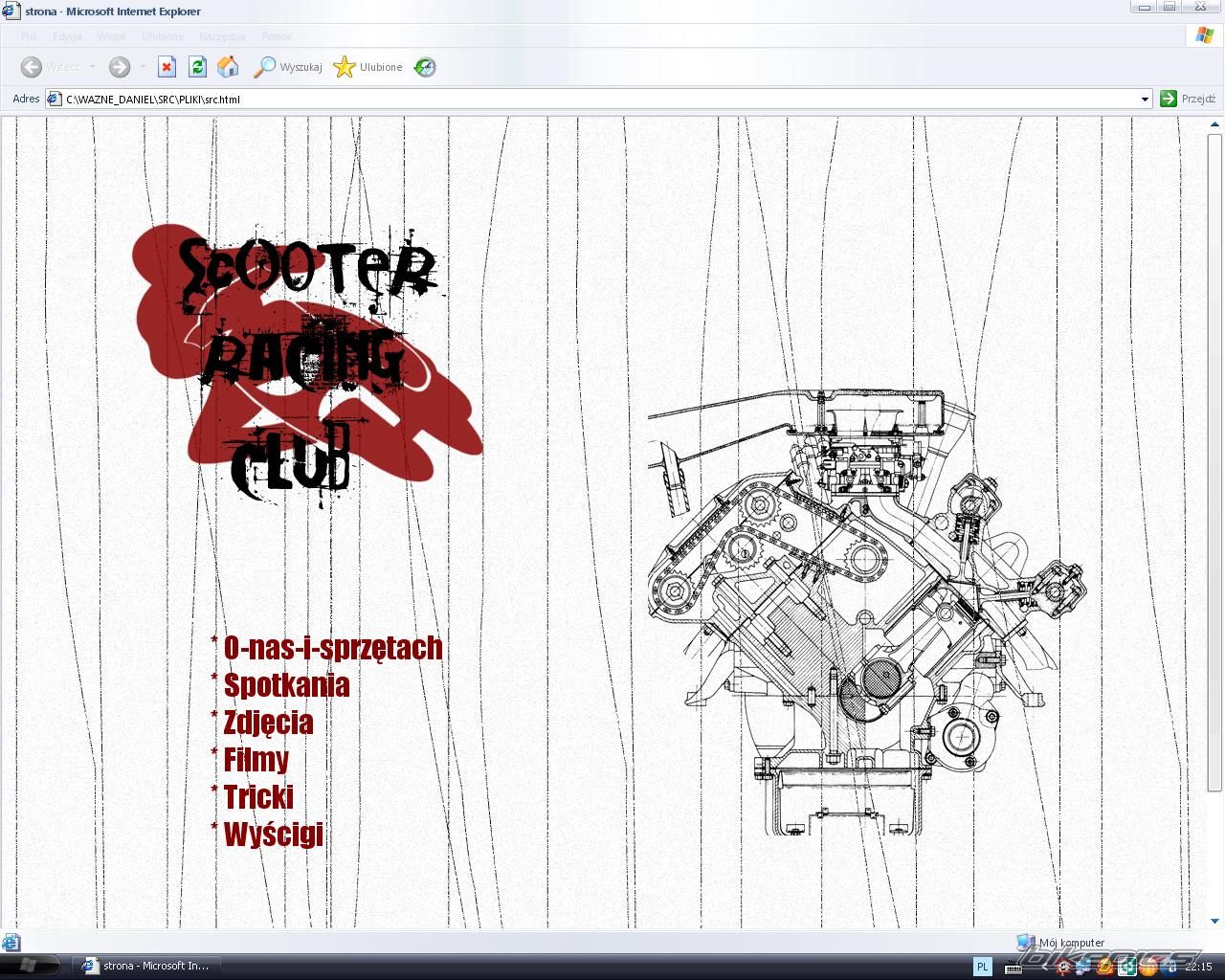
Task: Open the Narzędzia menu
Action: coord(222,36)
